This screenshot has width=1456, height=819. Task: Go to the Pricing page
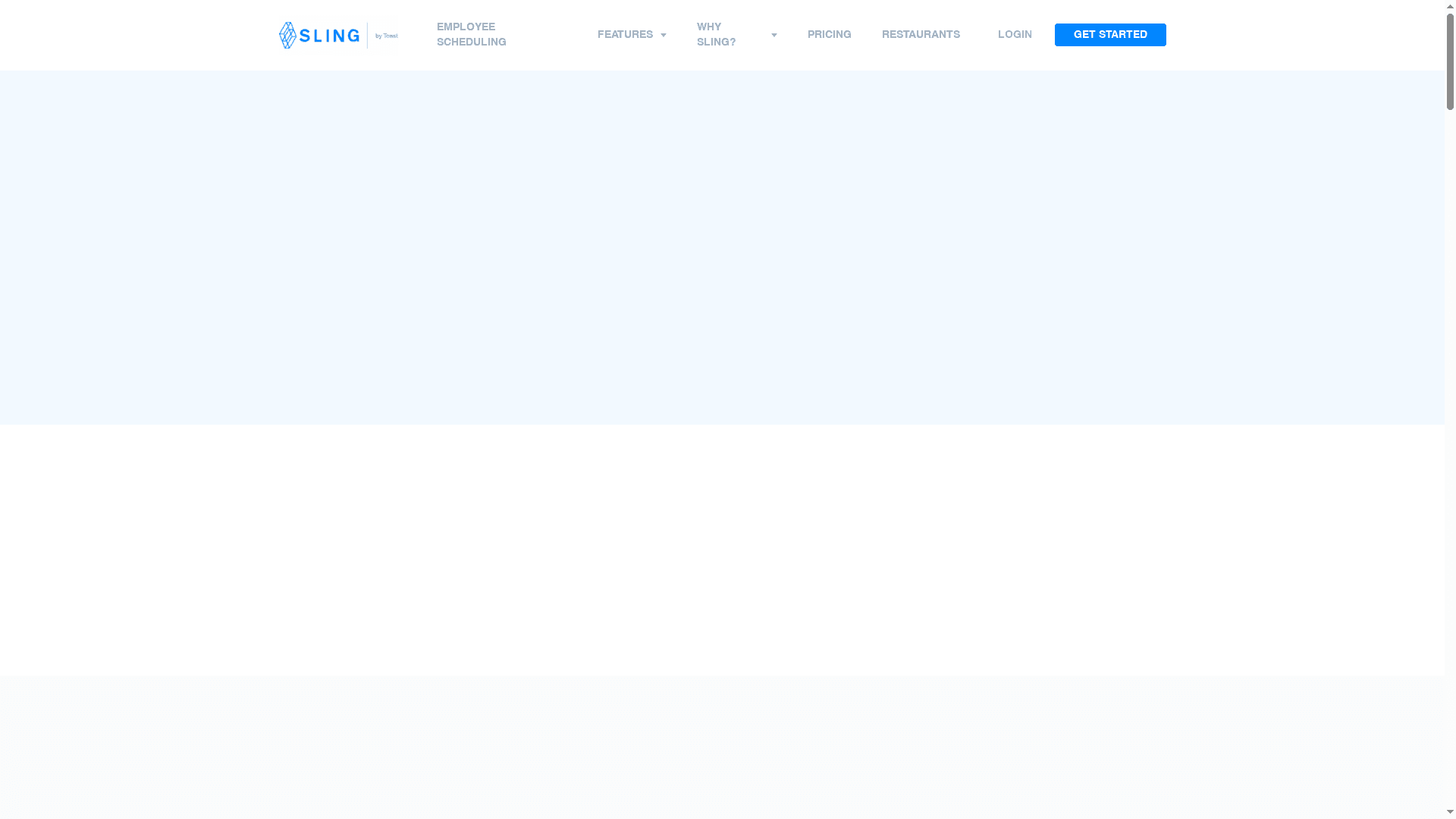[x=829, y=35]
